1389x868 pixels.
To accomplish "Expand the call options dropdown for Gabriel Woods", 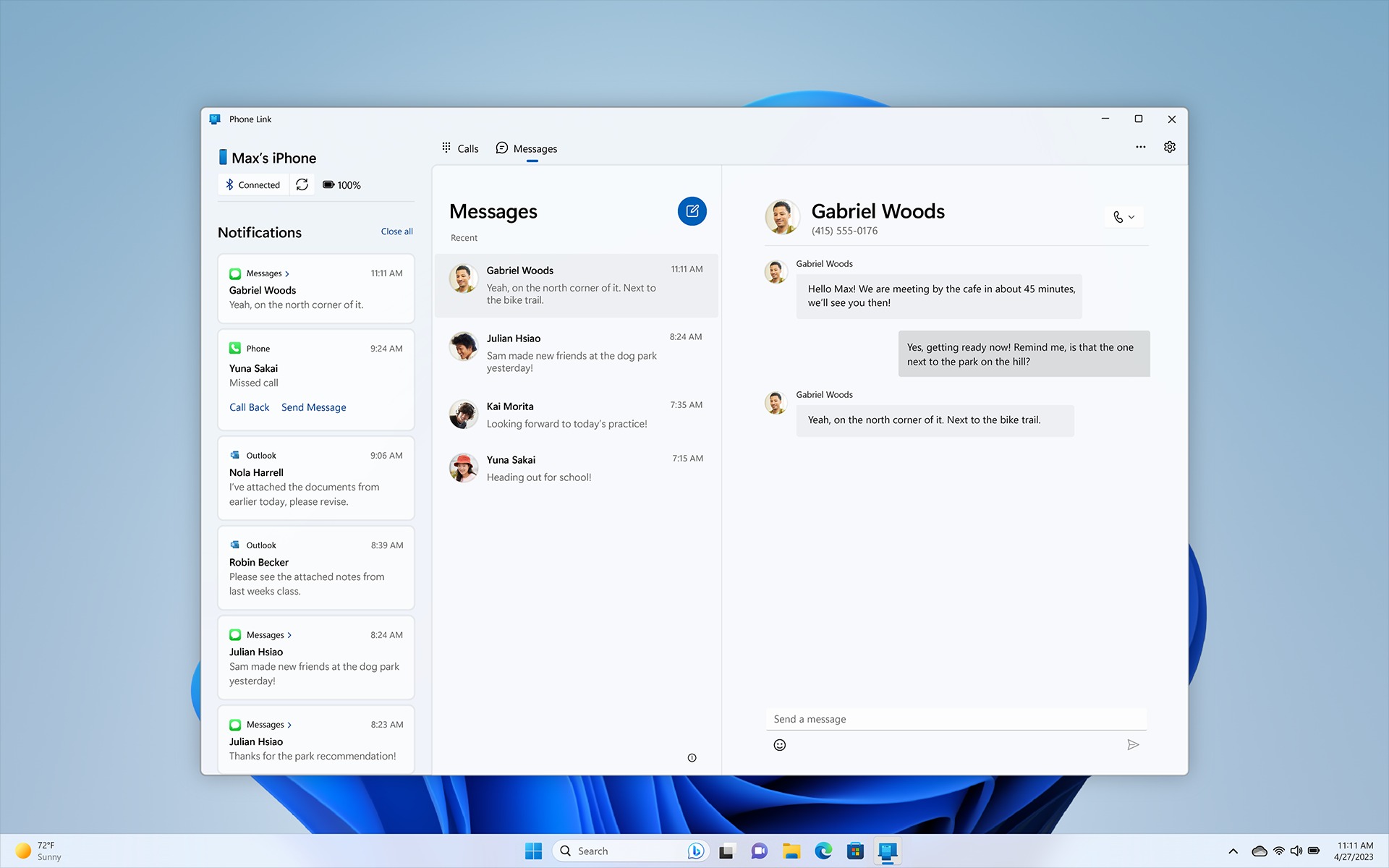I will point(1131,217).
